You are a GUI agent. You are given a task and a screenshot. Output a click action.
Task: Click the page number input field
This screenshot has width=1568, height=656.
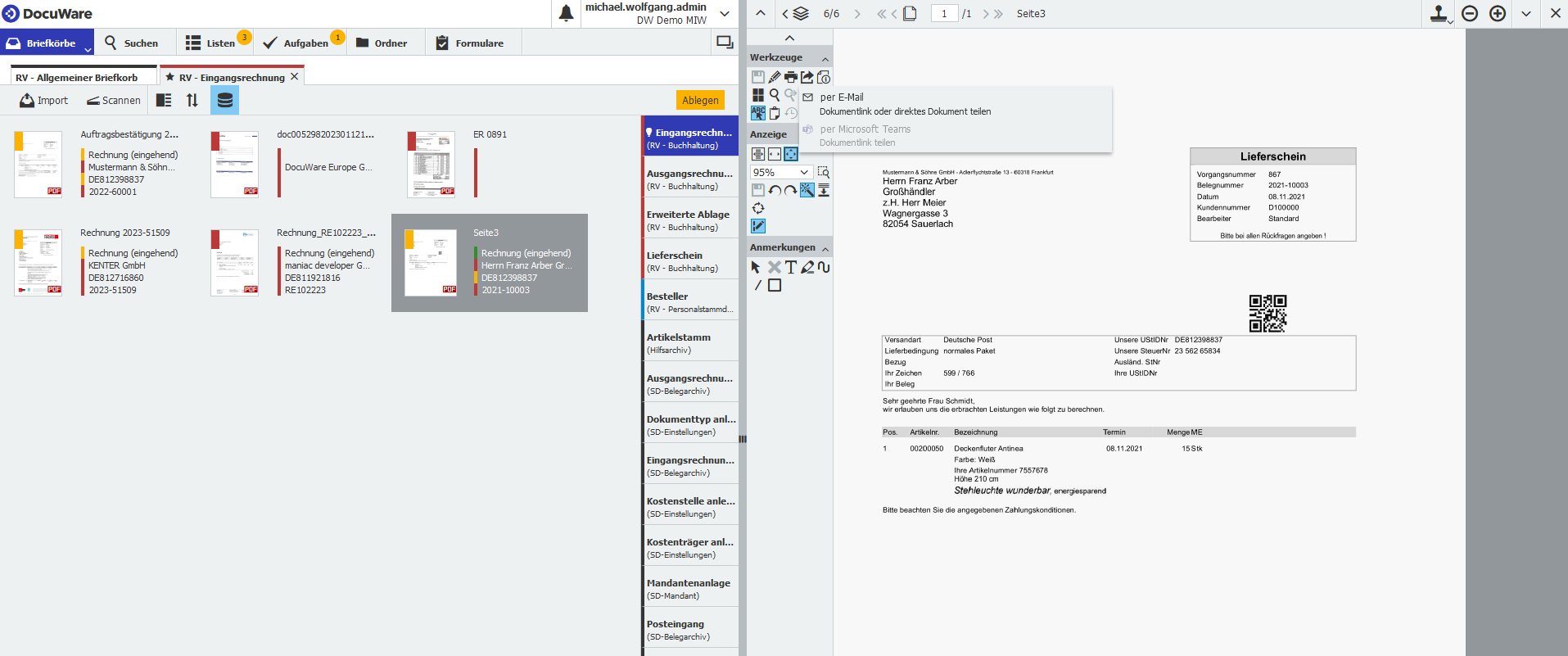[x=944, y=14]
